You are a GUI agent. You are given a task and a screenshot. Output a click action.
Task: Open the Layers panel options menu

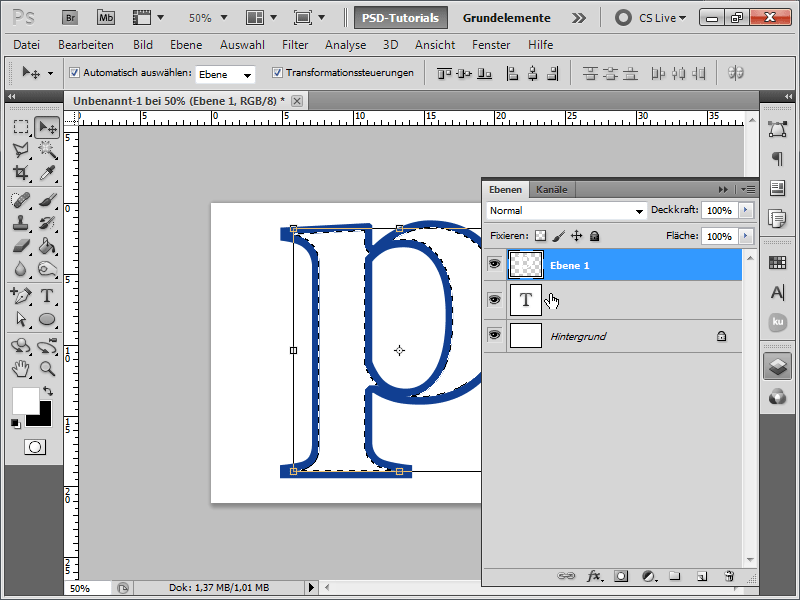click(x=748, y=189)
